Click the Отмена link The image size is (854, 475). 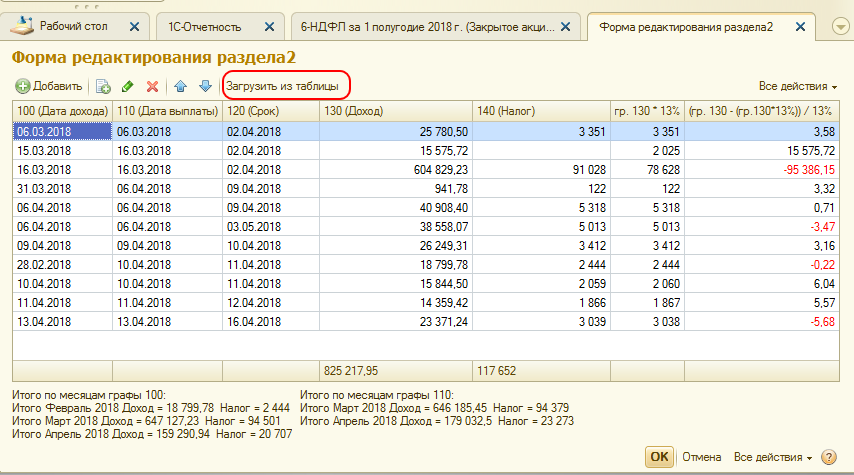pos(701,457)
